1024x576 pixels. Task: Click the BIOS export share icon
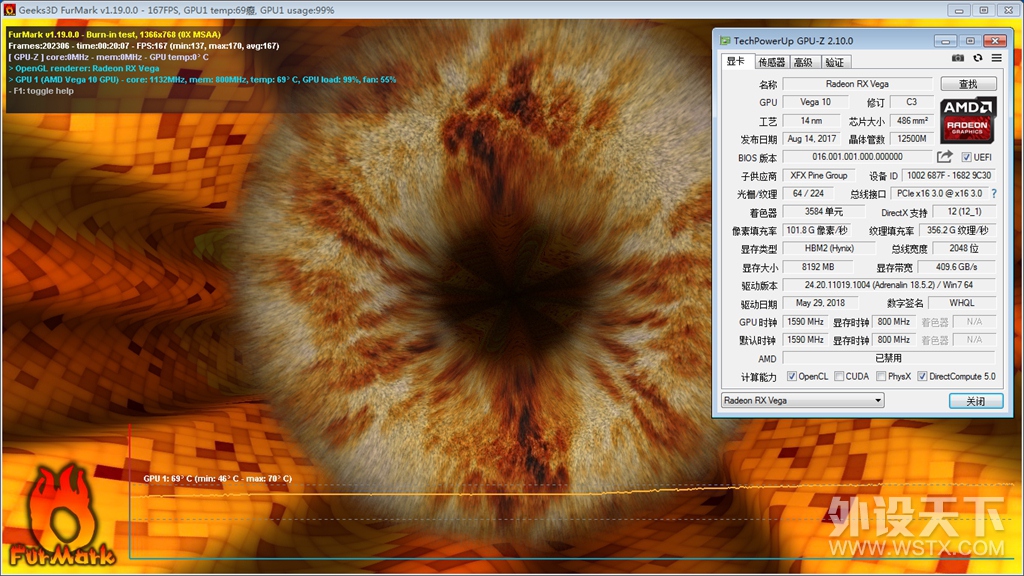pos(944,157)
